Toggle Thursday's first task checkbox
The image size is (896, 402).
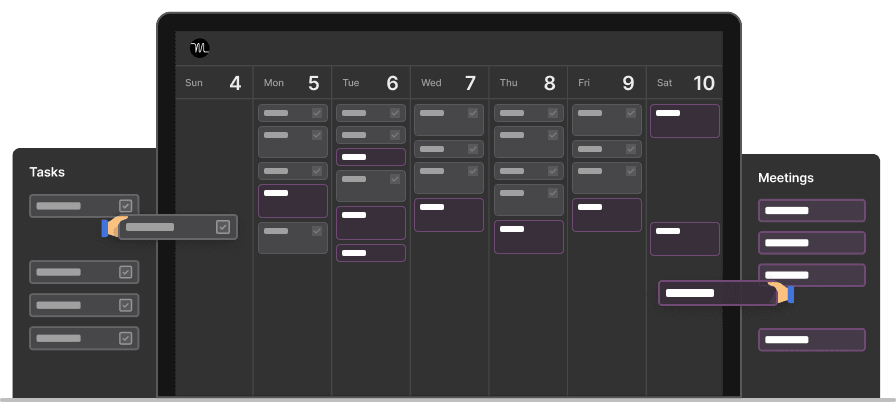tap(553, 113)
